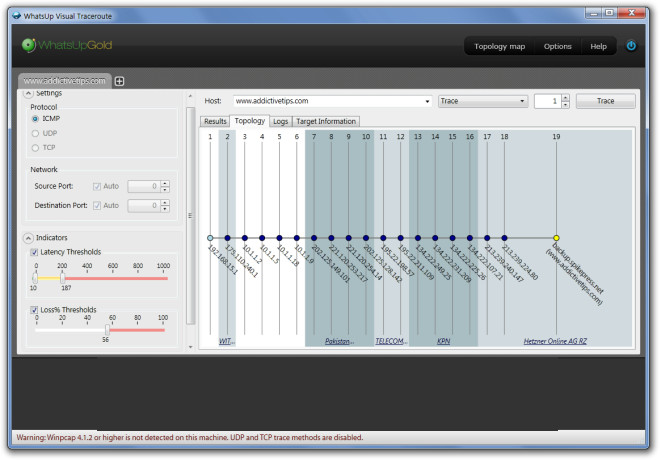Image resolution: width=660 pixels, height=460 pixels.
Task: Toggle Destination Port Auto checkbox
Action: click(x=97, y=205)
